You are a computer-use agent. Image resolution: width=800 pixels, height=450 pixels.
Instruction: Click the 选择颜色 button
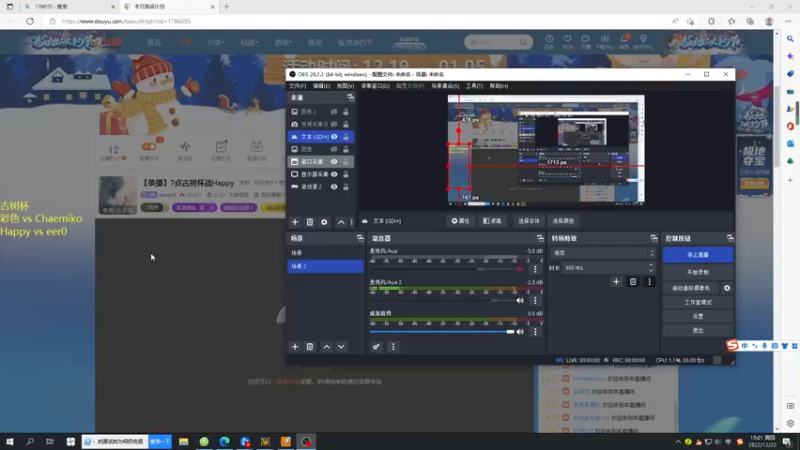563,221
